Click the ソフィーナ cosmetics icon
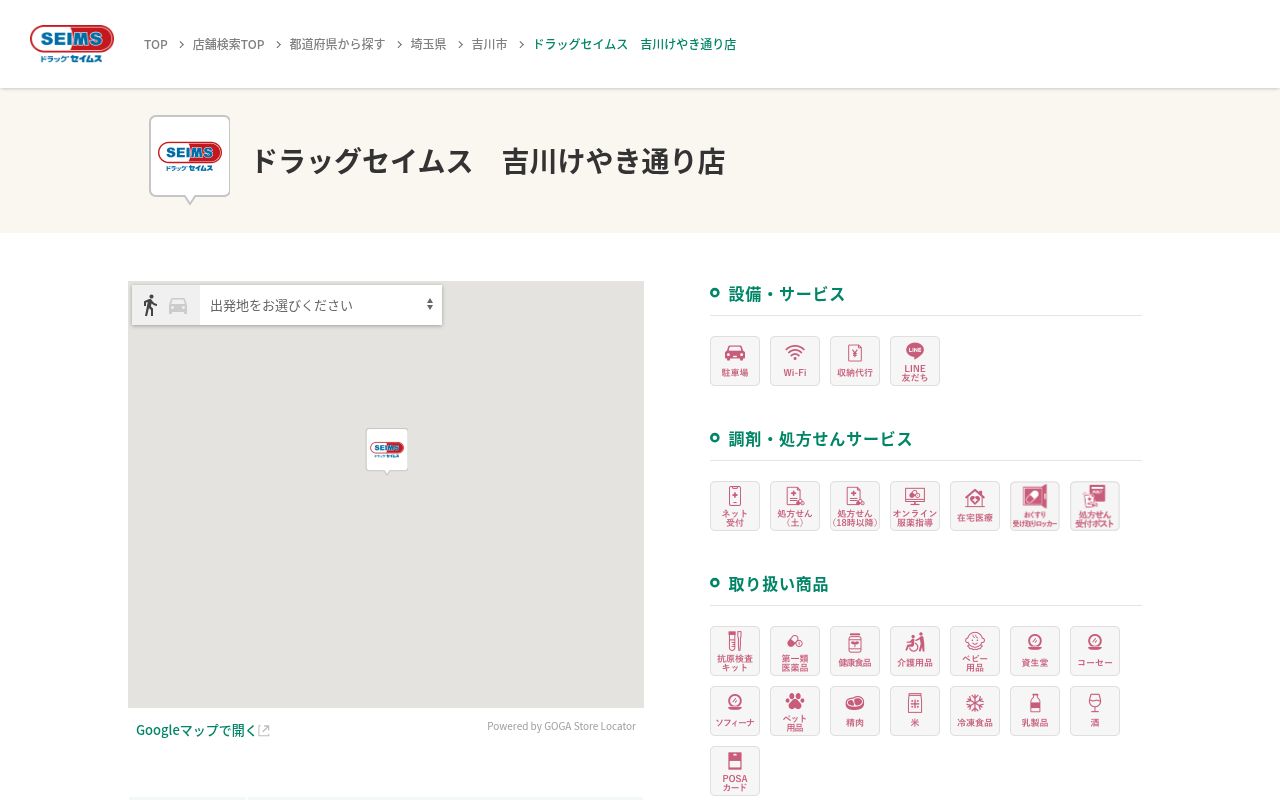This screenshot has width=1280, height=800. point(735,711)
